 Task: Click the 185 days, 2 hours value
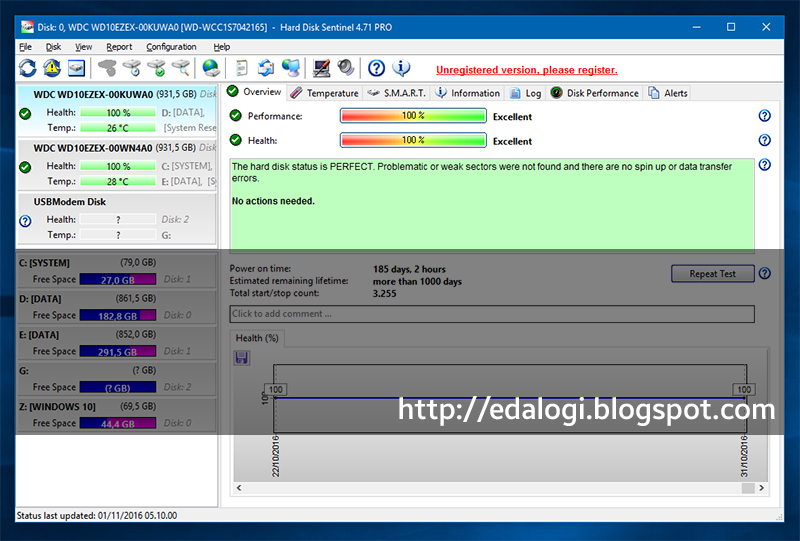[409, 269]
